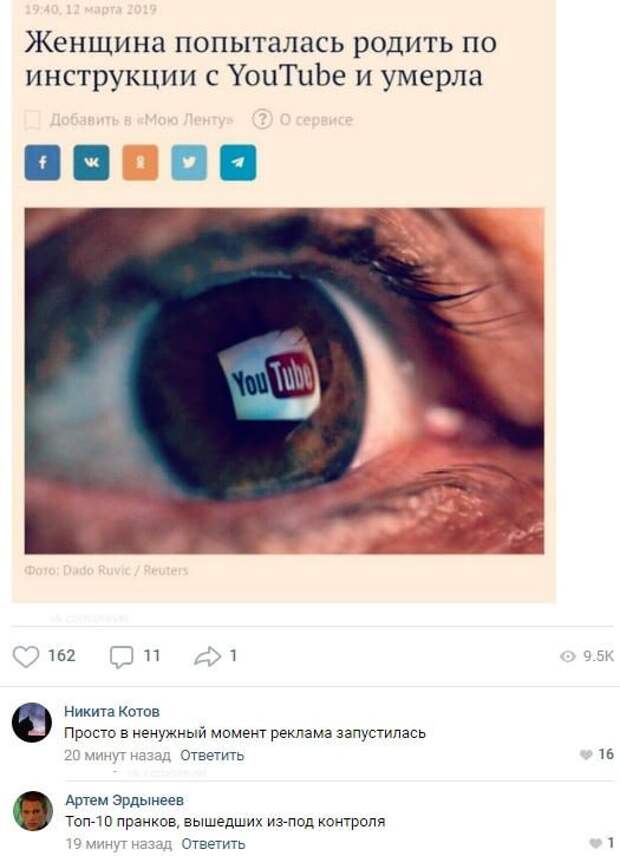The height and width of the screenshot is (856, 620).
Task: Share article via Twitter icon
Action: [189, 163]
